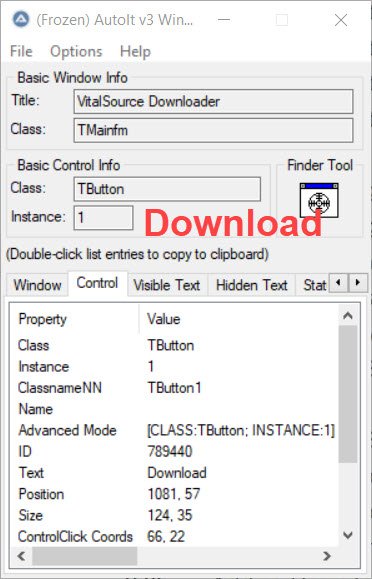The image size is (372, 579).
Task: Click the window Class field TMainfm
Action: click(x=213, y=130)
